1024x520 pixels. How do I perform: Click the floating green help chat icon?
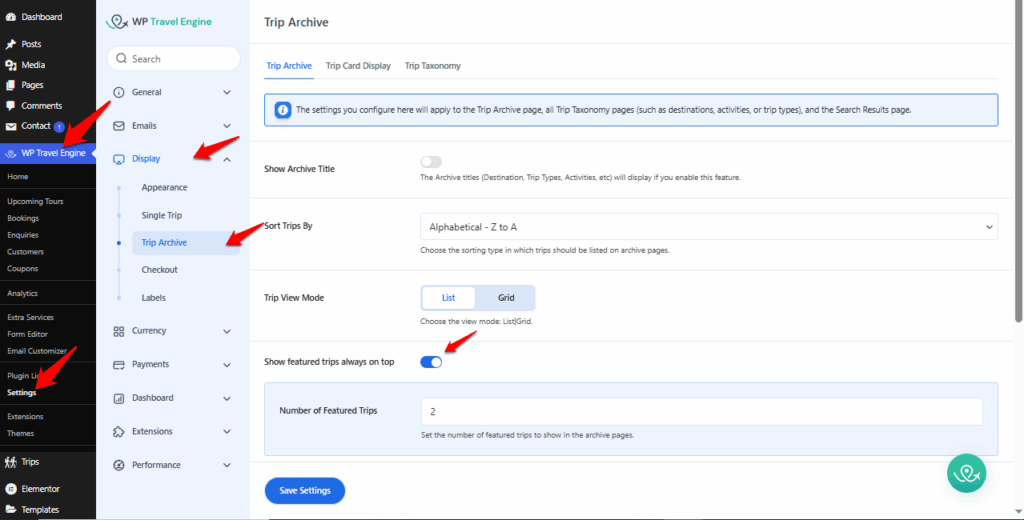(x=966, y=473)
